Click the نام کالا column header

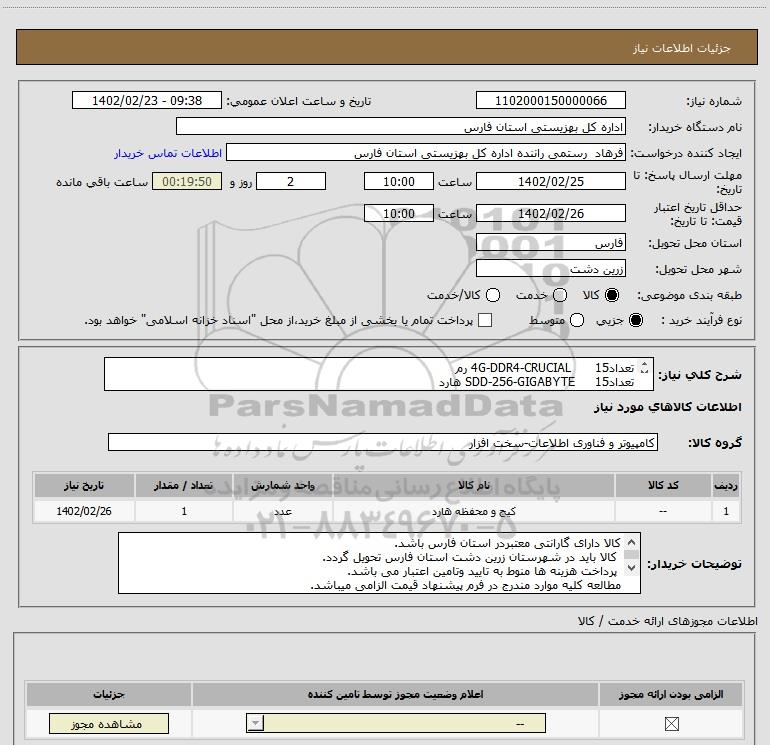coord(474,485)
